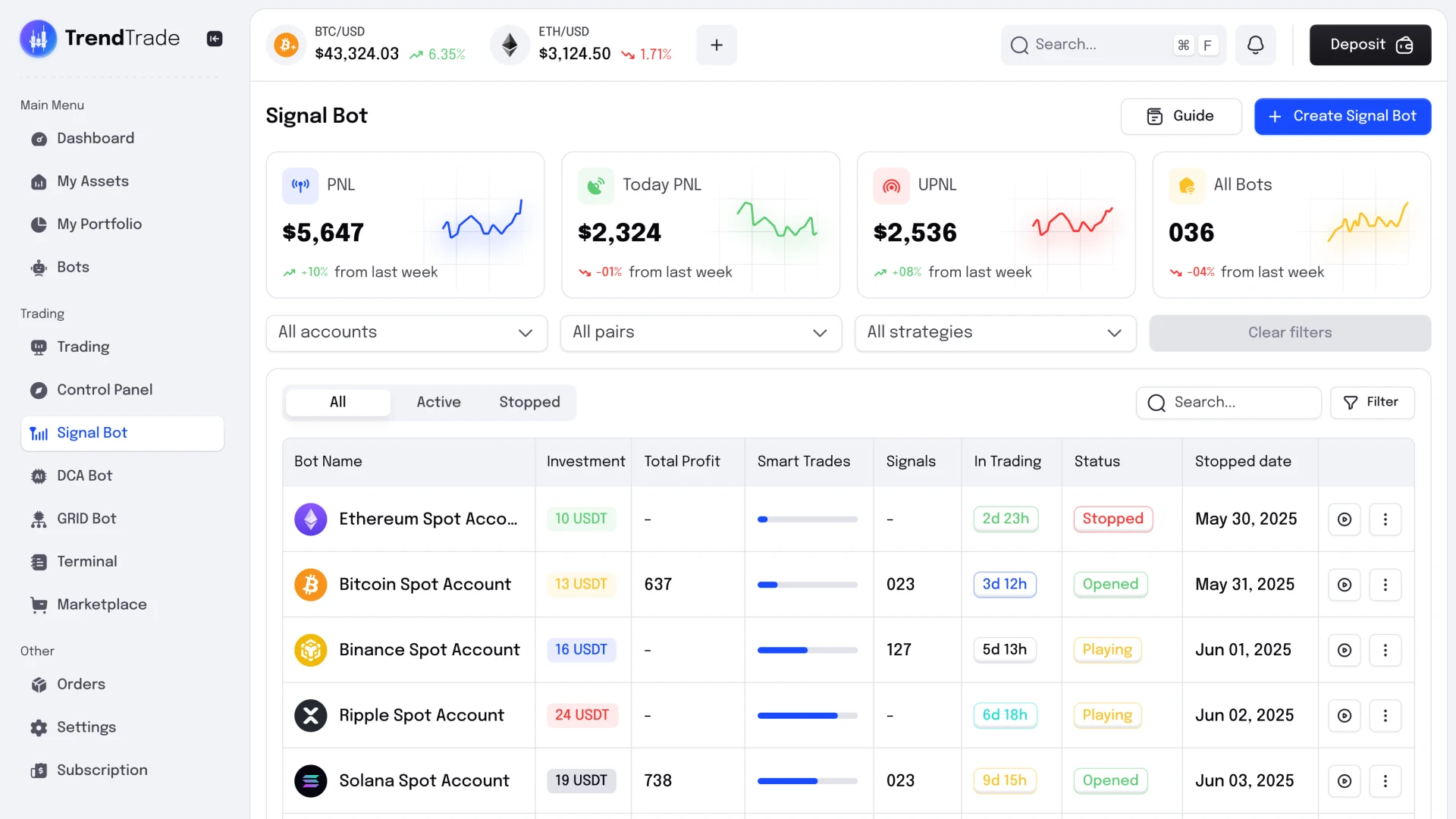1456x819 pixels.
Task: Open the options menu for Ripple Spot Account
Action: pyautogui.click(x=1385, y=715)
